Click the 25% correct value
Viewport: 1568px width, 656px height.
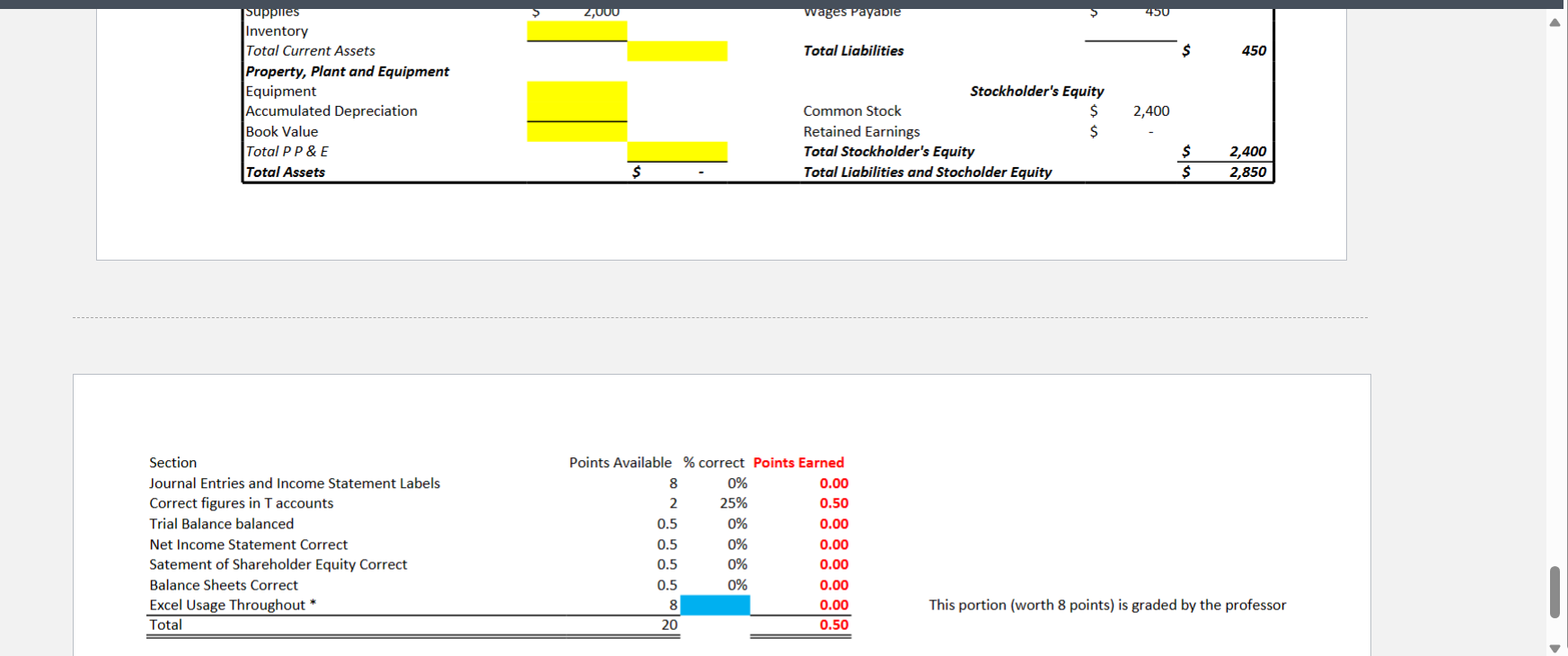coord(734,503)
